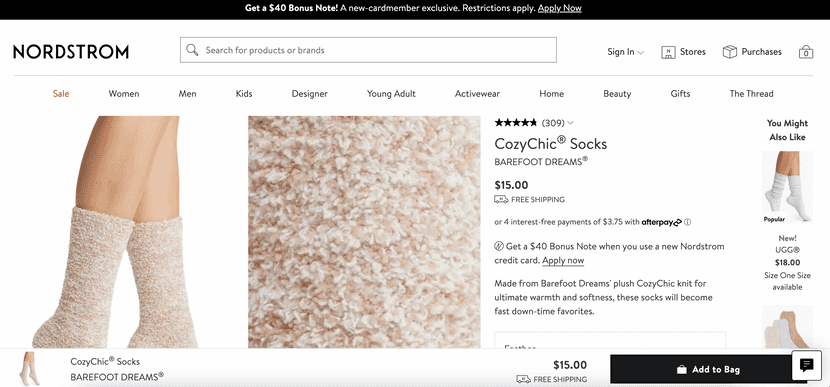Open the Feather color selector
This screenshot has height=387, width=830.
click(x=610, y=340)
